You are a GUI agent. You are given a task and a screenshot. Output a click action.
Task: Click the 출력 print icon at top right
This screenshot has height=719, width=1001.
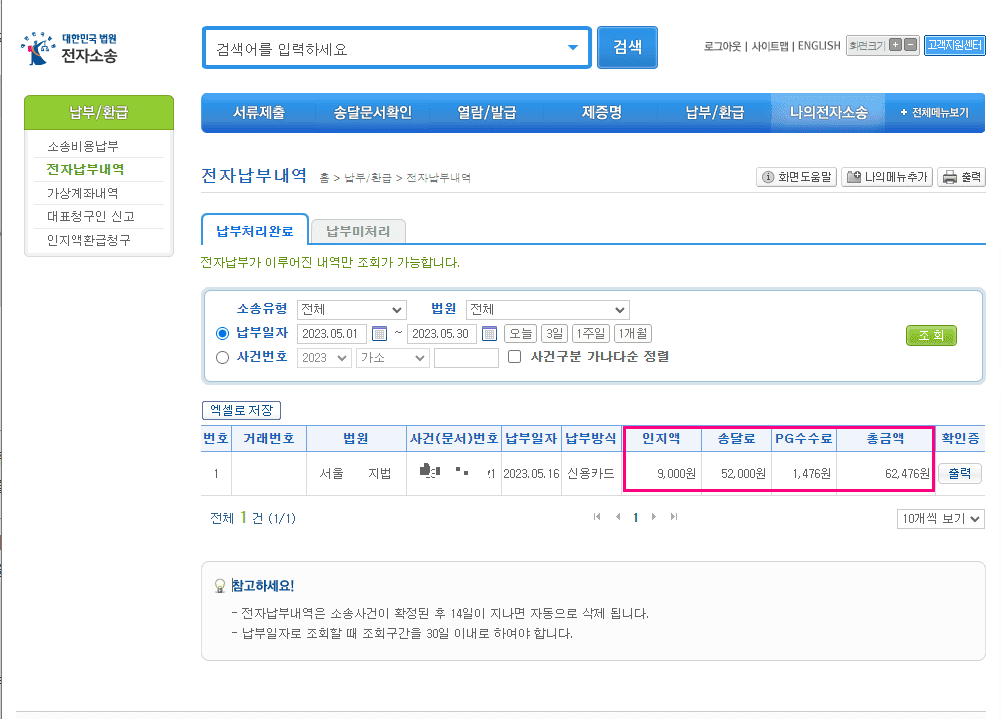click(959, 177)
